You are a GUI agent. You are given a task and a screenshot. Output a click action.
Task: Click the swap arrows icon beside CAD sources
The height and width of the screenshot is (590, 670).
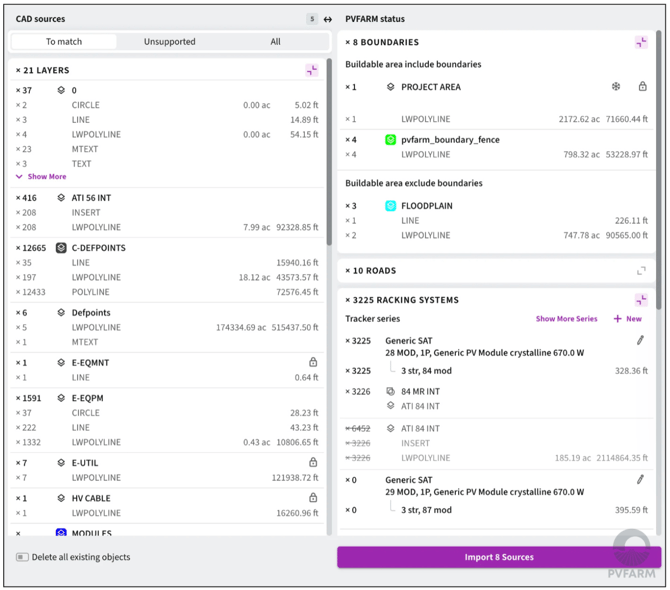328,19
